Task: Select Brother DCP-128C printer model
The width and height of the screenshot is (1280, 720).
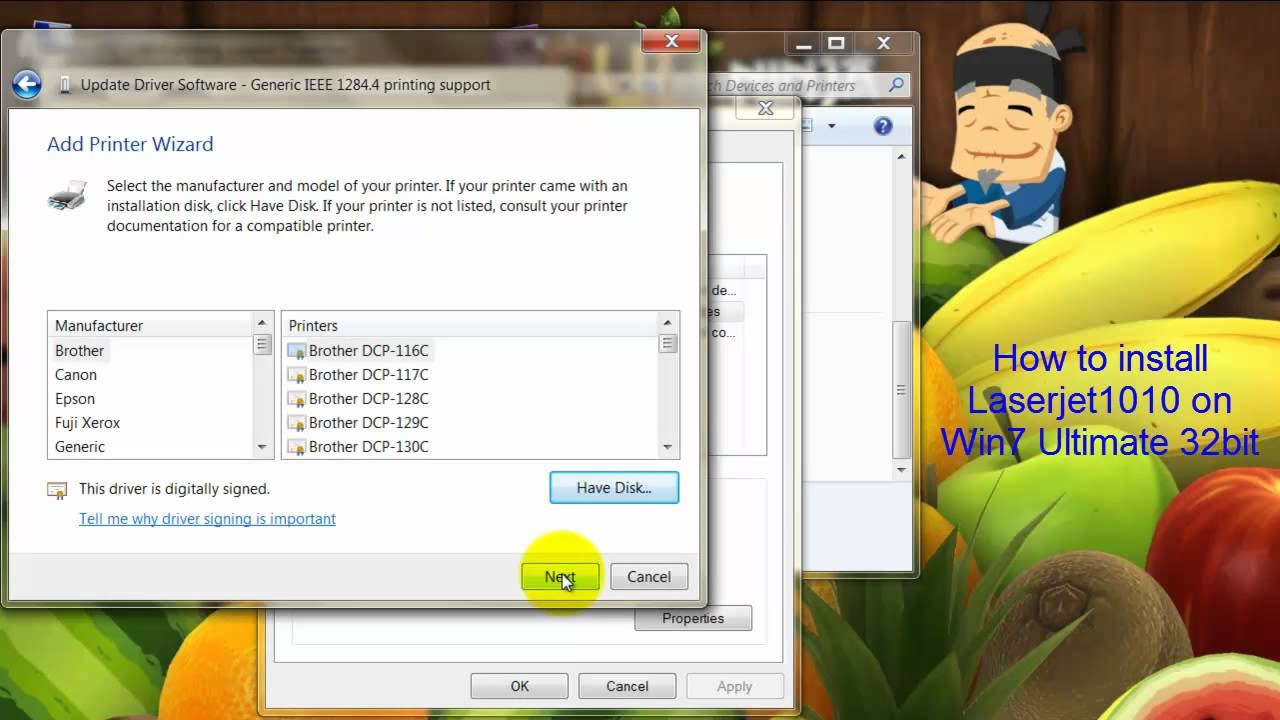Action: 369,399
